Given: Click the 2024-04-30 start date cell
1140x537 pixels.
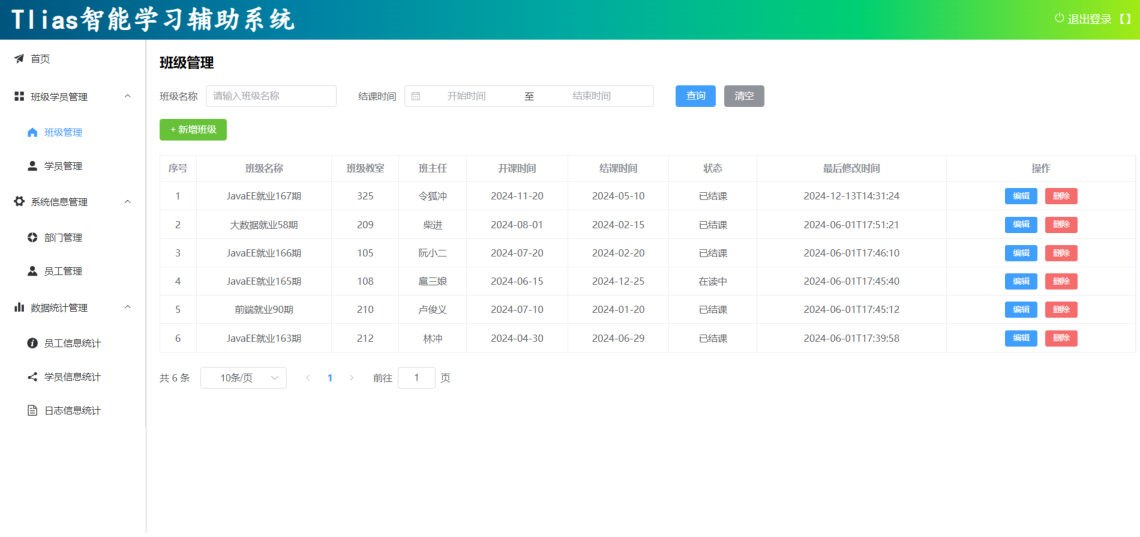Looking at the screenshot, I should tap(517, 338).
